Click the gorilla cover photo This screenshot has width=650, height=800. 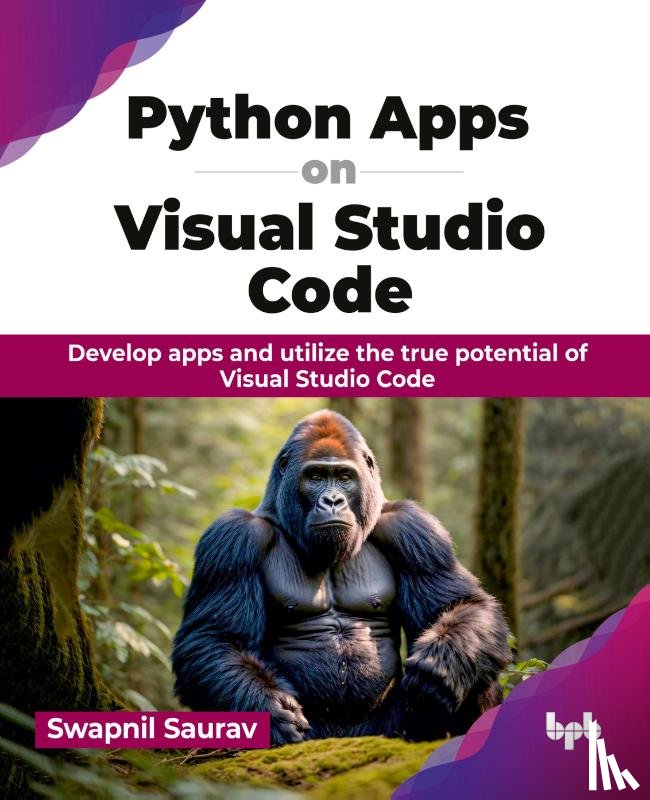[325, 598]
